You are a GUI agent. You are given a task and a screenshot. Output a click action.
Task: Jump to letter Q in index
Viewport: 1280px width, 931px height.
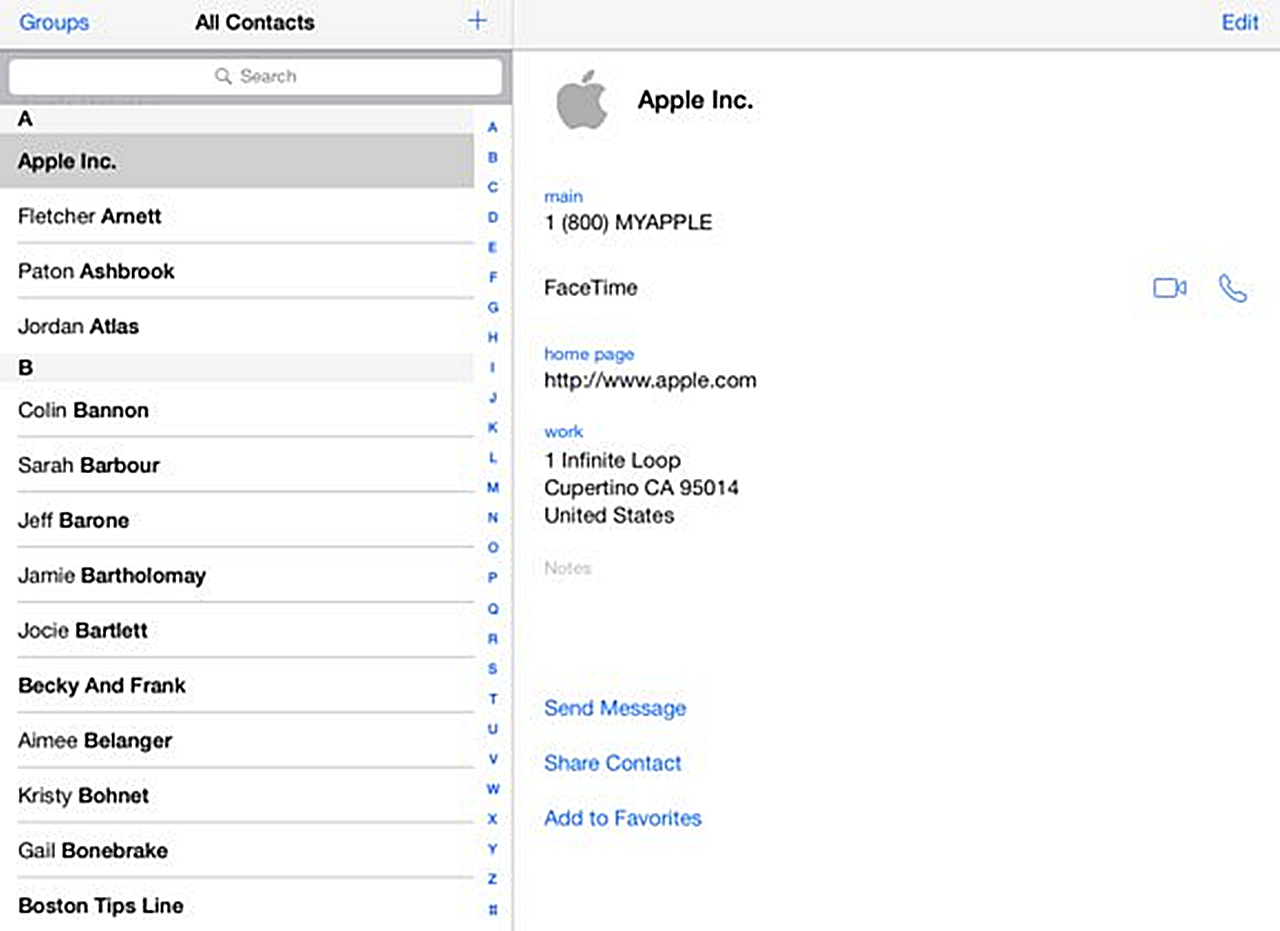(492, 608)
